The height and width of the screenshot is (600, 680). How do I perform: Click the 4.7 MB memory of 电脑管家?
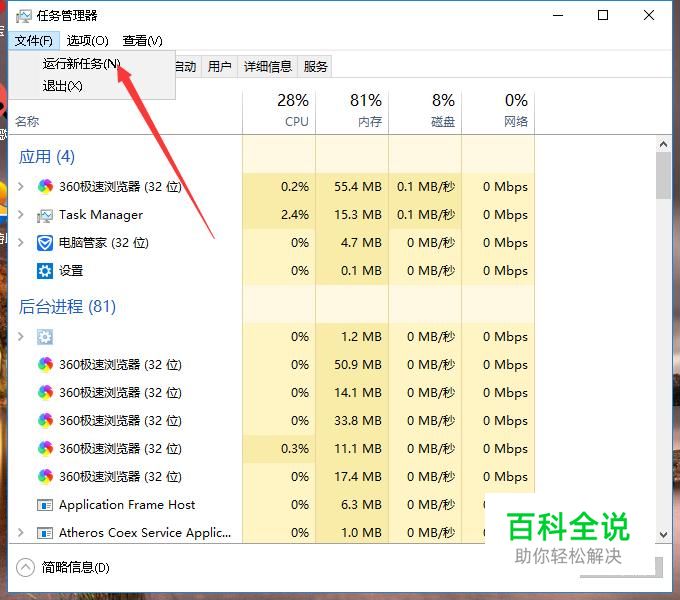(x=361, y=242)
